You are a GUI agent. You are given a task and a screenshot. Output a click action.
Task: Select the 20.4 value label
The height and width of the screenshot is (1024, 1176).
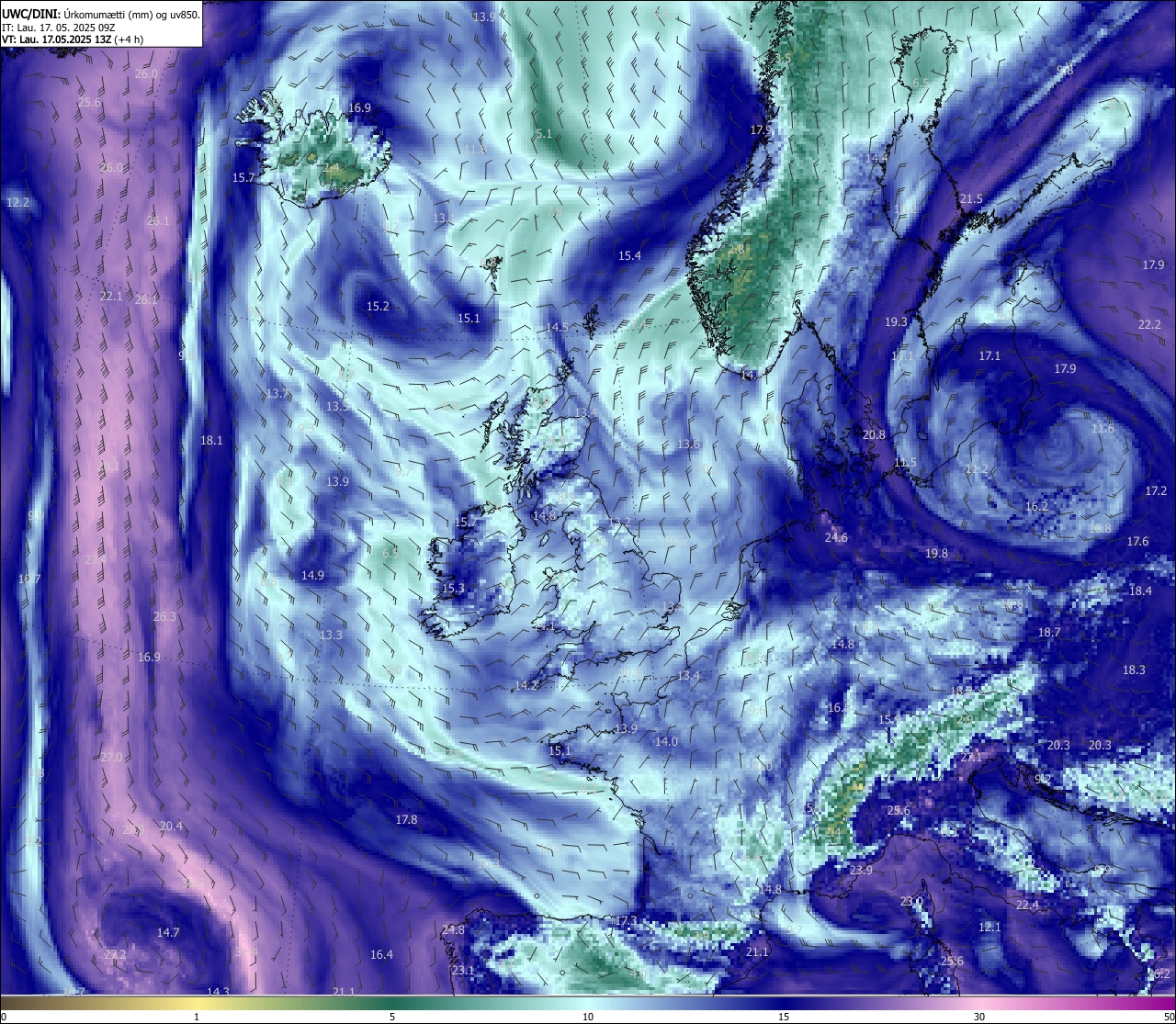(171, 826)
